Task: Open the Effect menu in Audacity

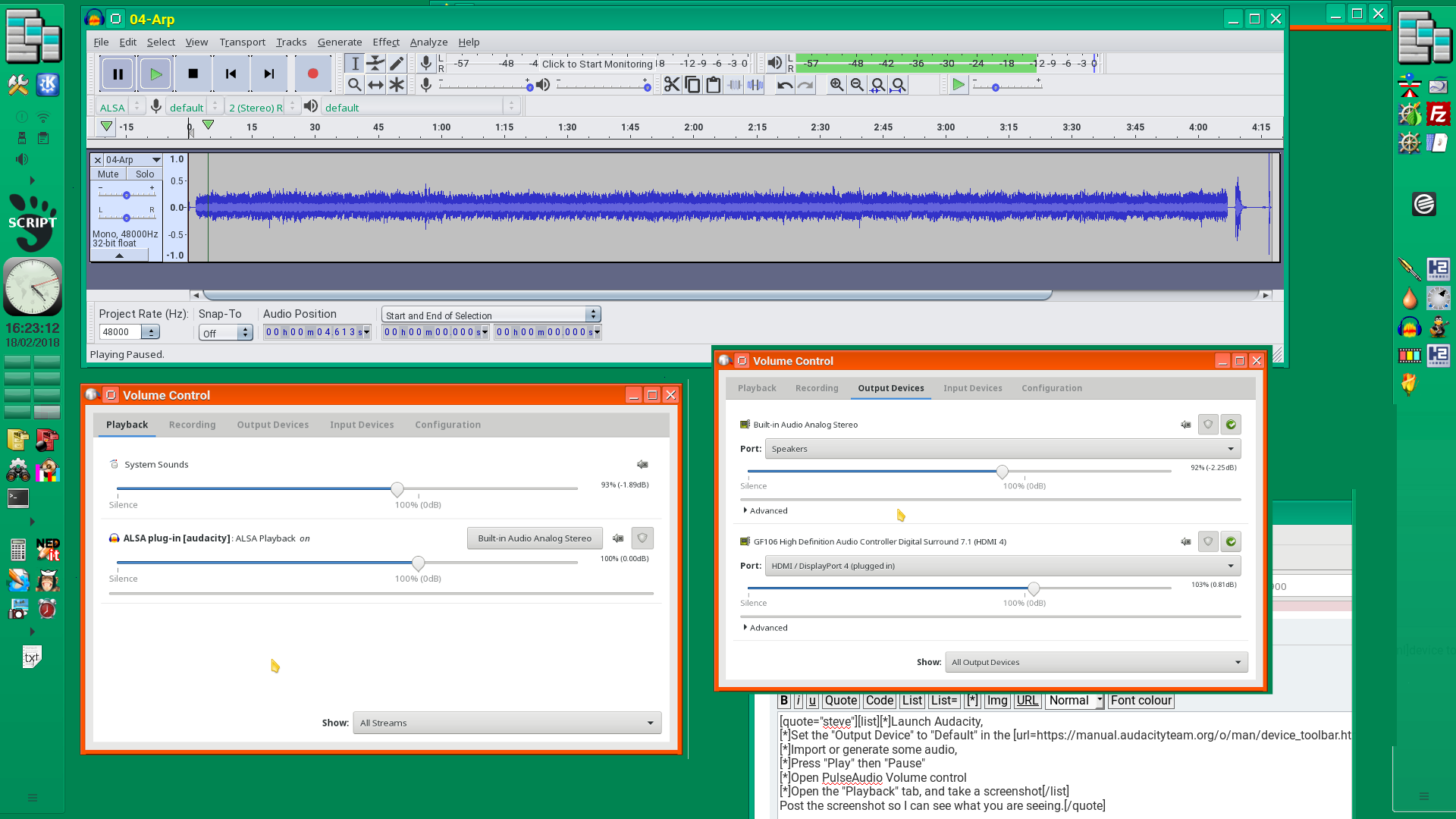Action: pyautogui.click(x=386, y=42)
